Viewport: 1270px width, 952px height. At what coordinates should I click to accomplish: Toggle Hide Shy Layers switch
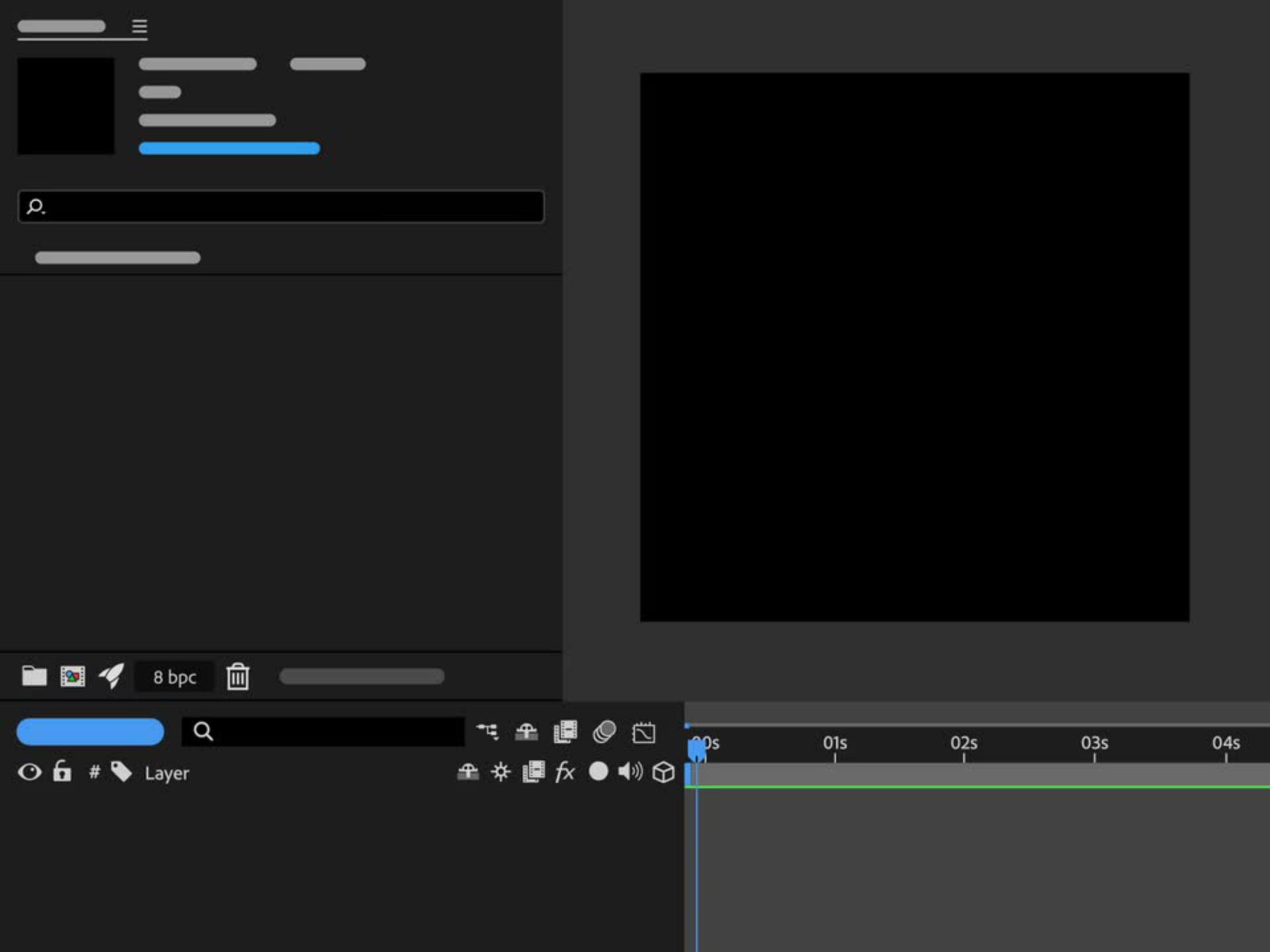coord(527,731)
